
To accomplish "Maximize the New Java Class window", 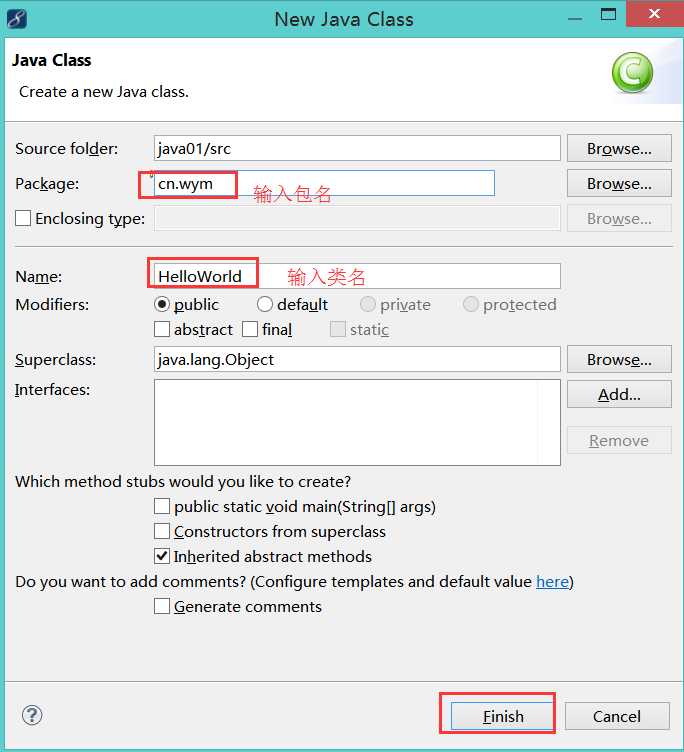I will [608, 14].
